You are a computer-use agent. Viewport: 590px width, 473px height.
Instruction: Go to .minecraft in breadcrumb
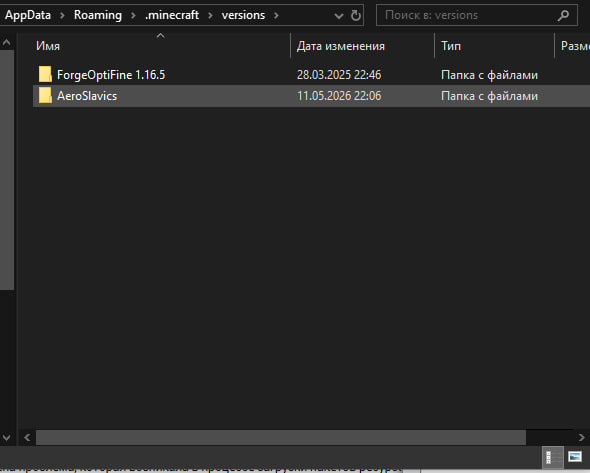pyautogui.click(x=172, y=15)
